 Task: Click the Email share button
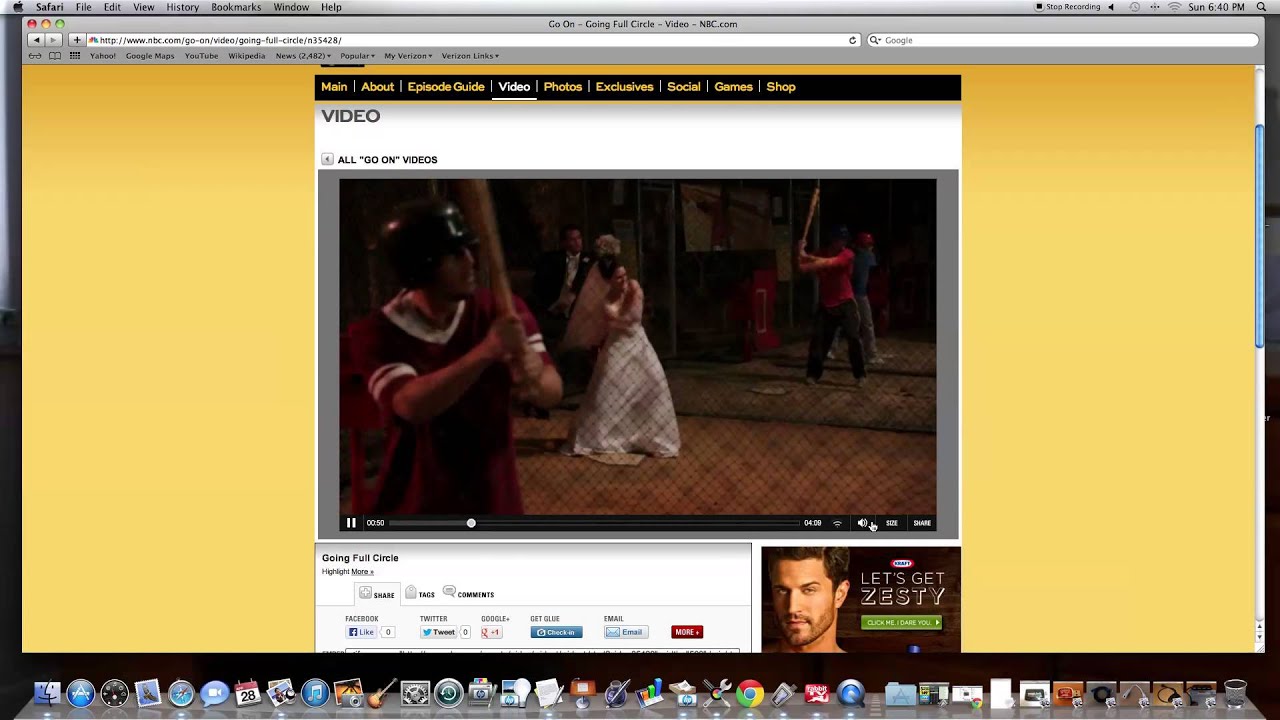click(626, 632)
